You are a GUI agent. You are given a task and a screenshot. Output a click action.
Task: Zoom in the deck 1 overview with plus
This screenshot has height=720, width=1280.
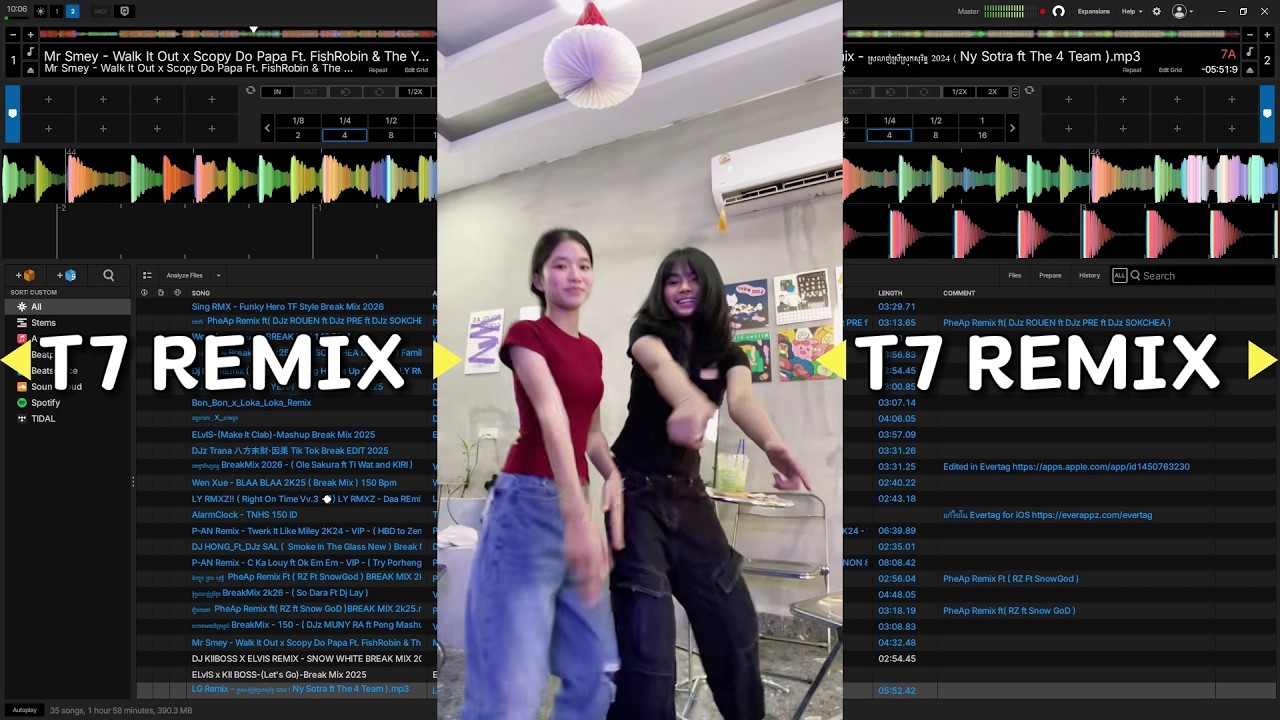(x=30, y=34)
